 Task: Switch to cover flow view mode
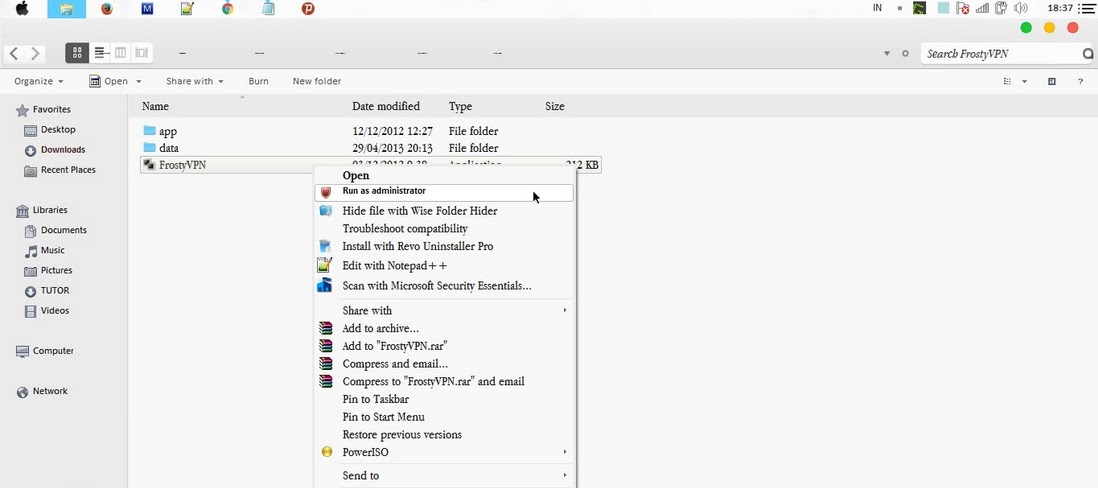(x=141, y=53)
